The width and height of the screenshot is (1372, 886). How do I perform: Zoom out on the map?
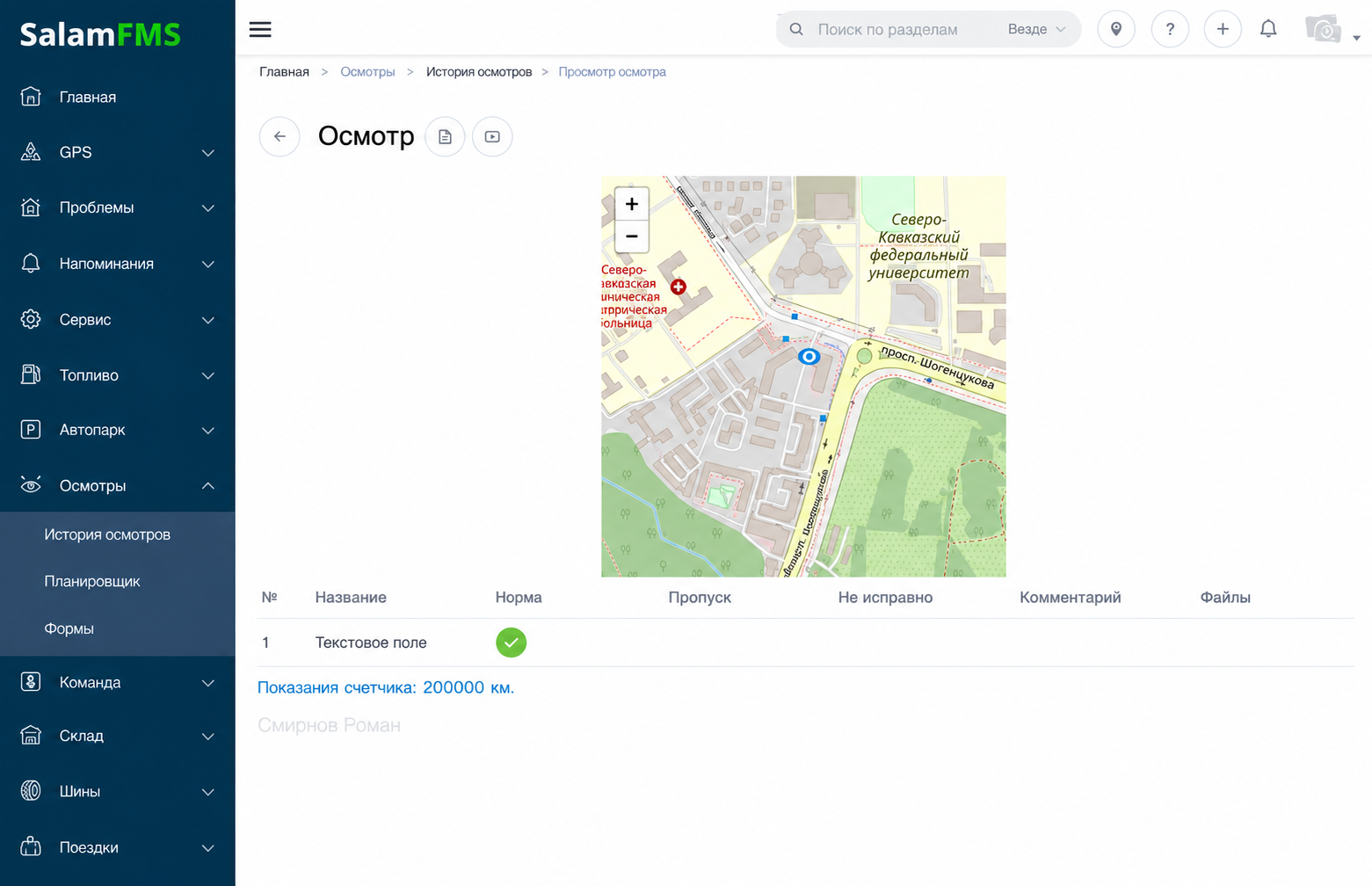[631, 236]
